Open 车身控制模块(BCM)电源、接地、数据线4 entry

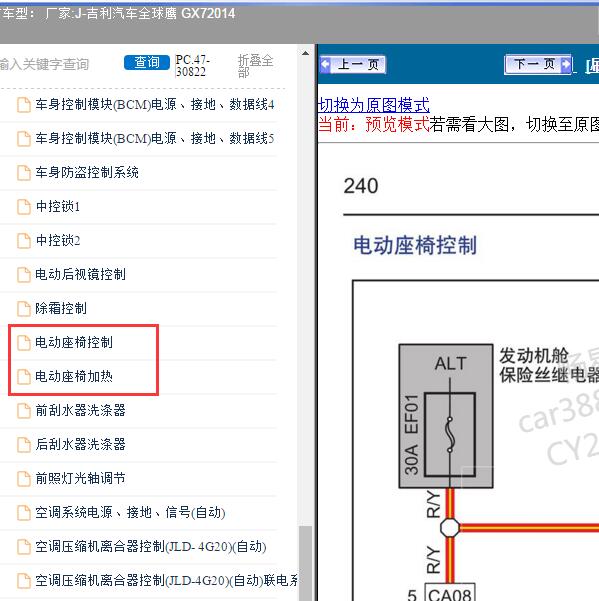(155, 104)
